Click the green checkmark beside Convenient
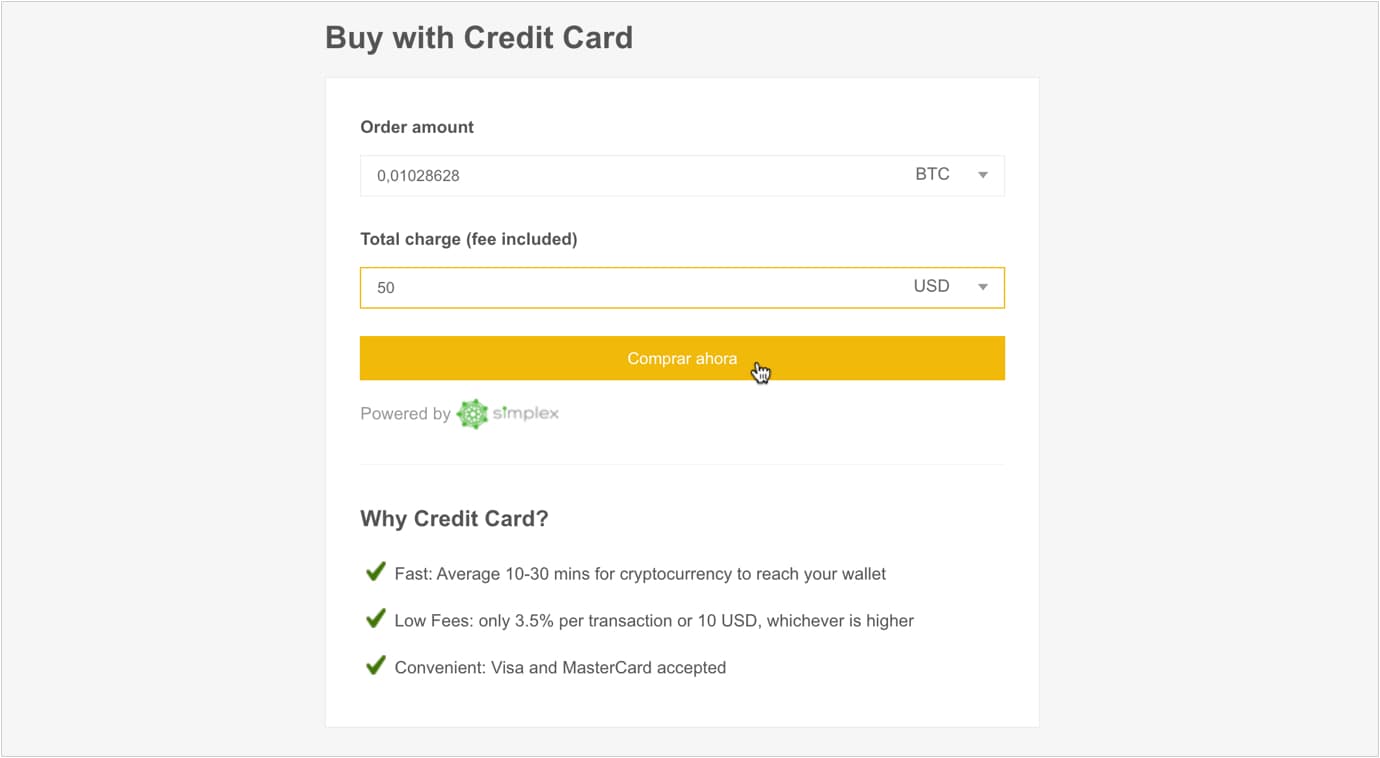Screen dimensions: 1380x758 375,665
